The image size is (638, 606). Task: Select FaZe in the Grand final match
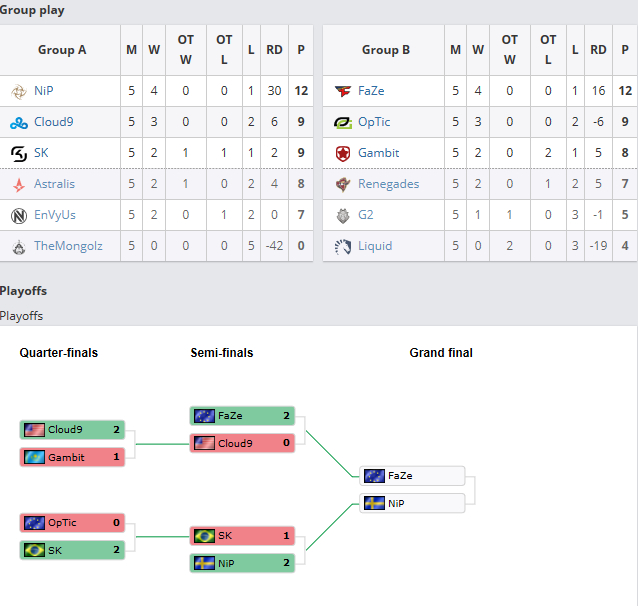413,476
